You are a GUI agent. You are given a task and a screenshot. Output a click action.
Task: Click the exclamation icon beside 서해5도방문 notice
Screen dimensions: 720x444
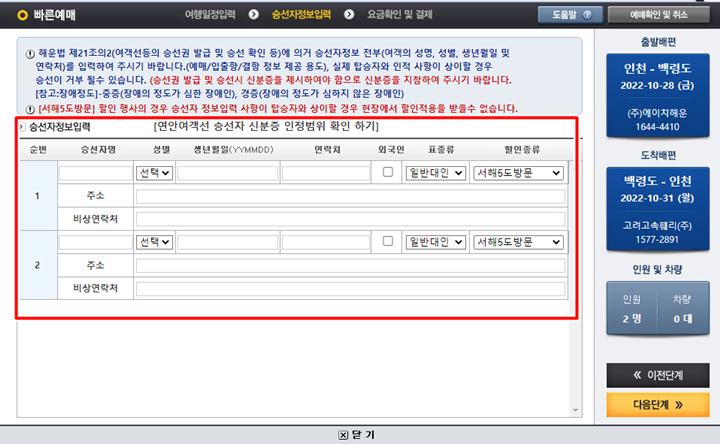[30, 109]
